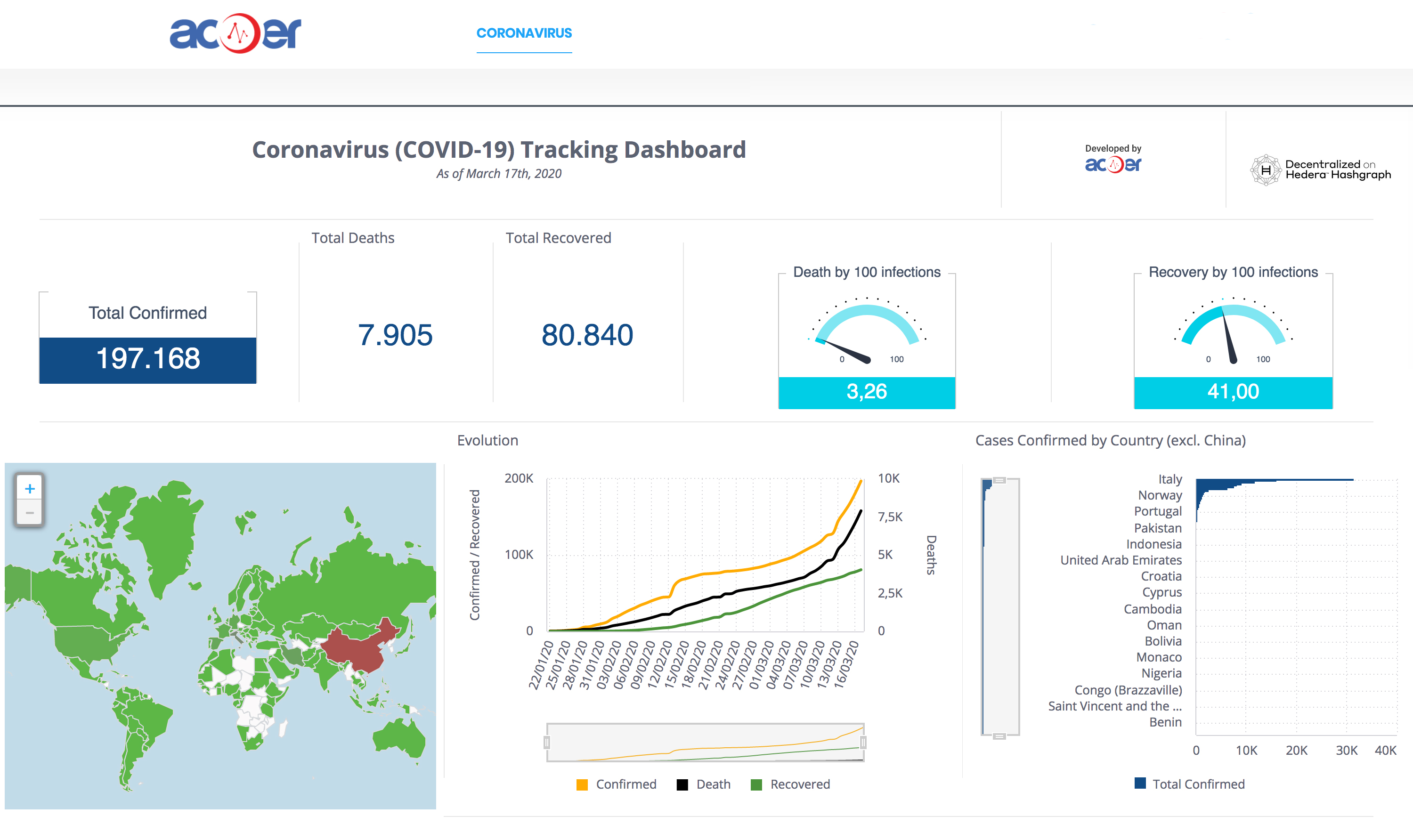Click the Total Deaths value 7.905
The width and height of the screenshot is (1413, 840).
click(x=395, y=334)
